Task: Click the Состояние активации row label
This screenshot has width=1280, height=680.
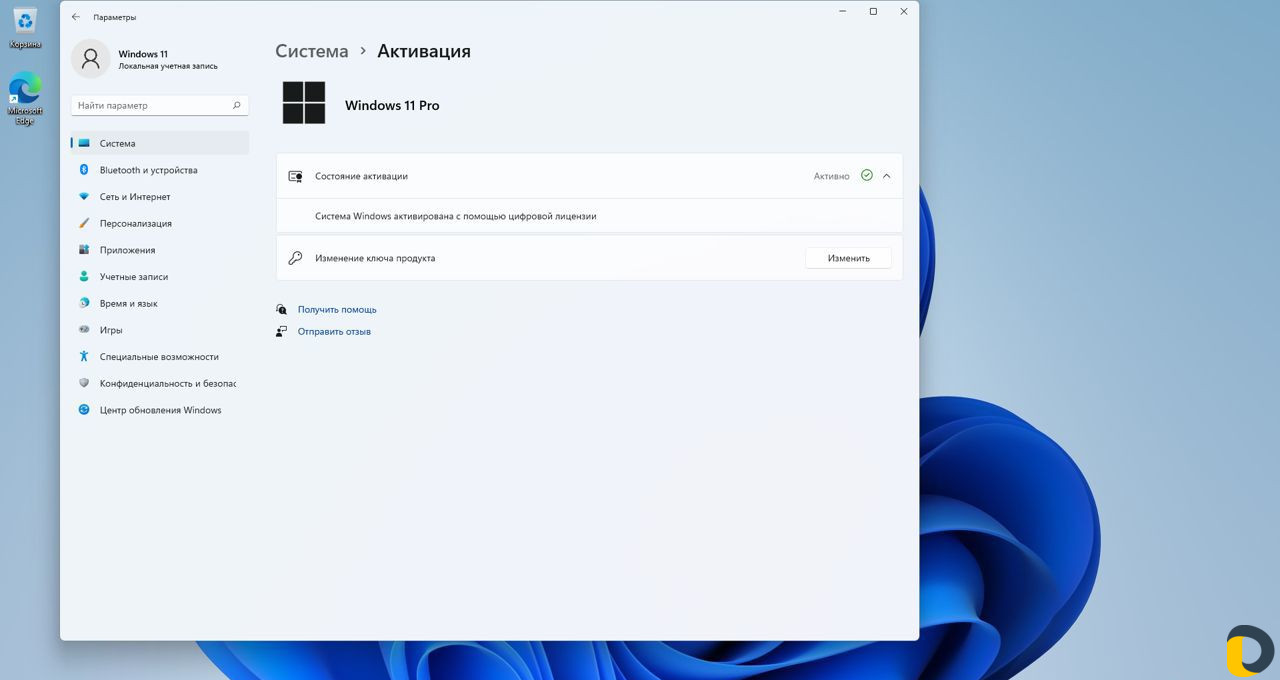Action: [x=361, y=176]
